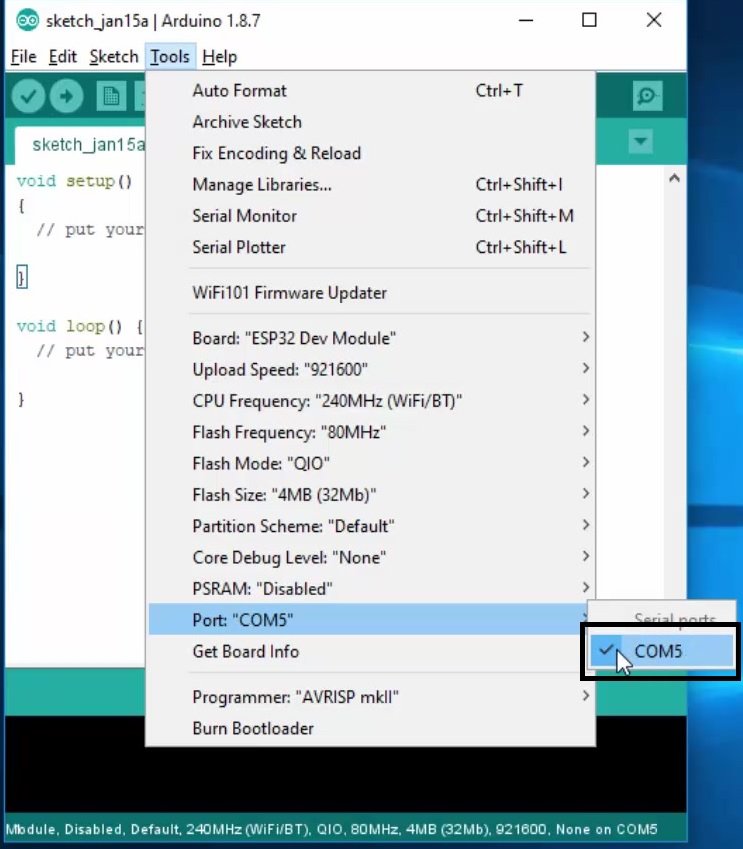Click the board info status bar text

pos(331,829)
